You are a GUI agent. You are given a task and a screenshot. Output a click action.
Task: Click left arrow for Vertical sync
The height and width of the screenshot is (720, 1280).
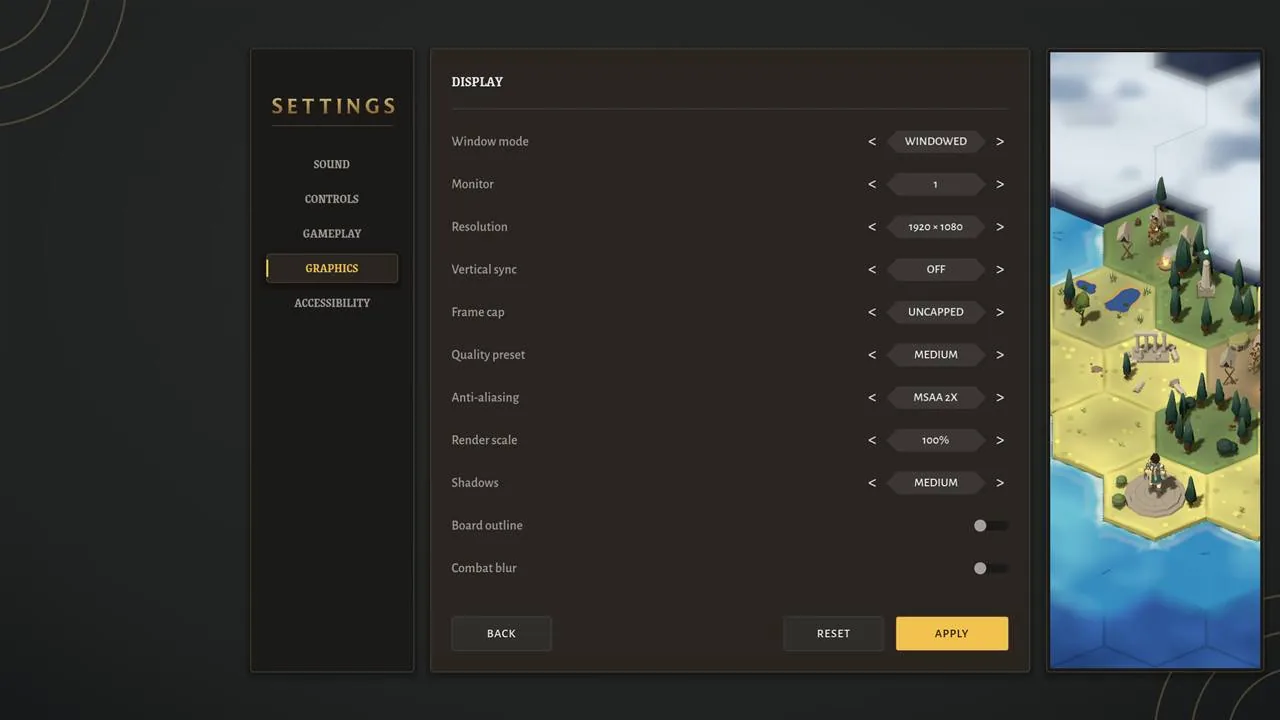(x=872, y=269)
